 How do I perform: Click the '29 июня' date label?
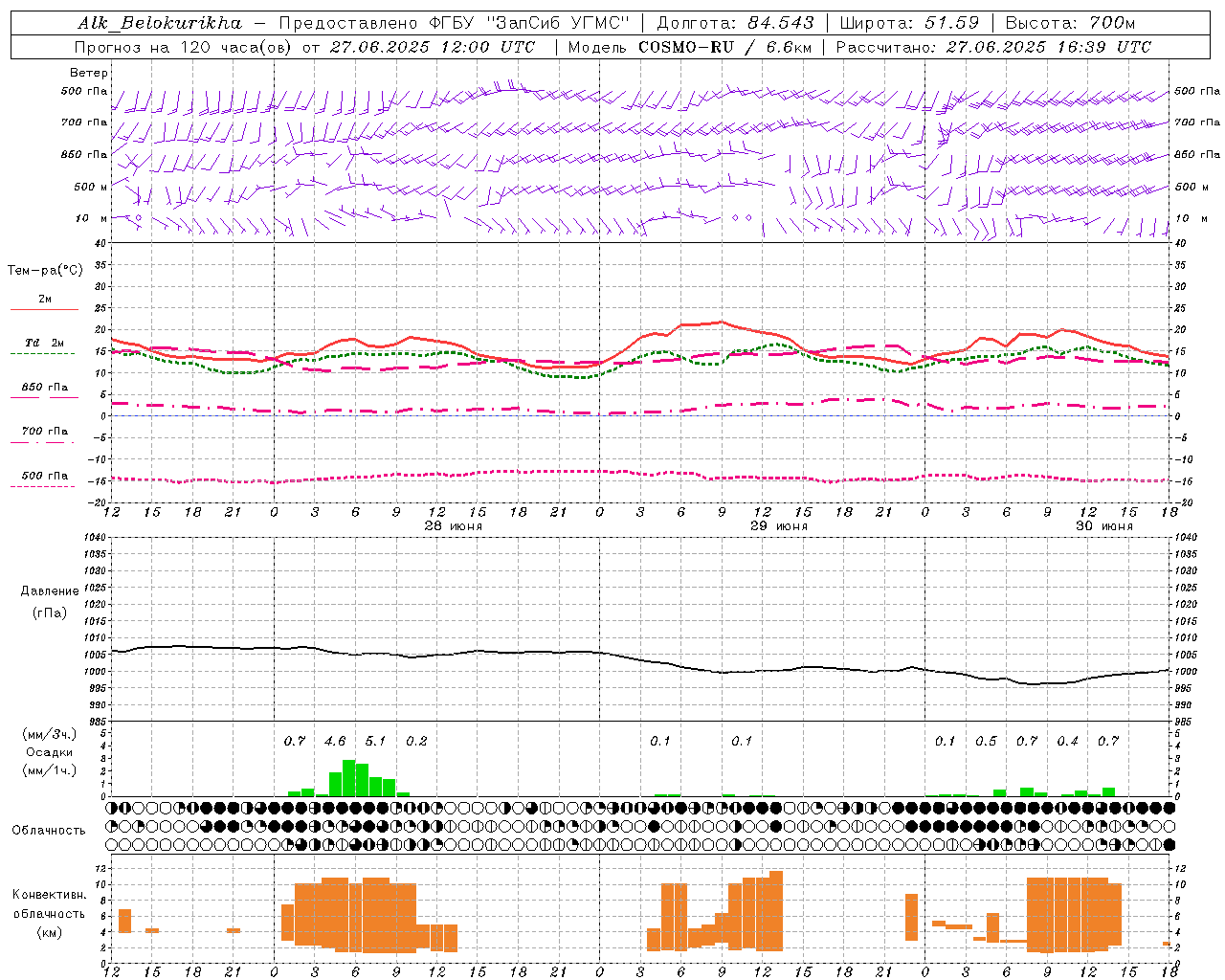(779, 526)
